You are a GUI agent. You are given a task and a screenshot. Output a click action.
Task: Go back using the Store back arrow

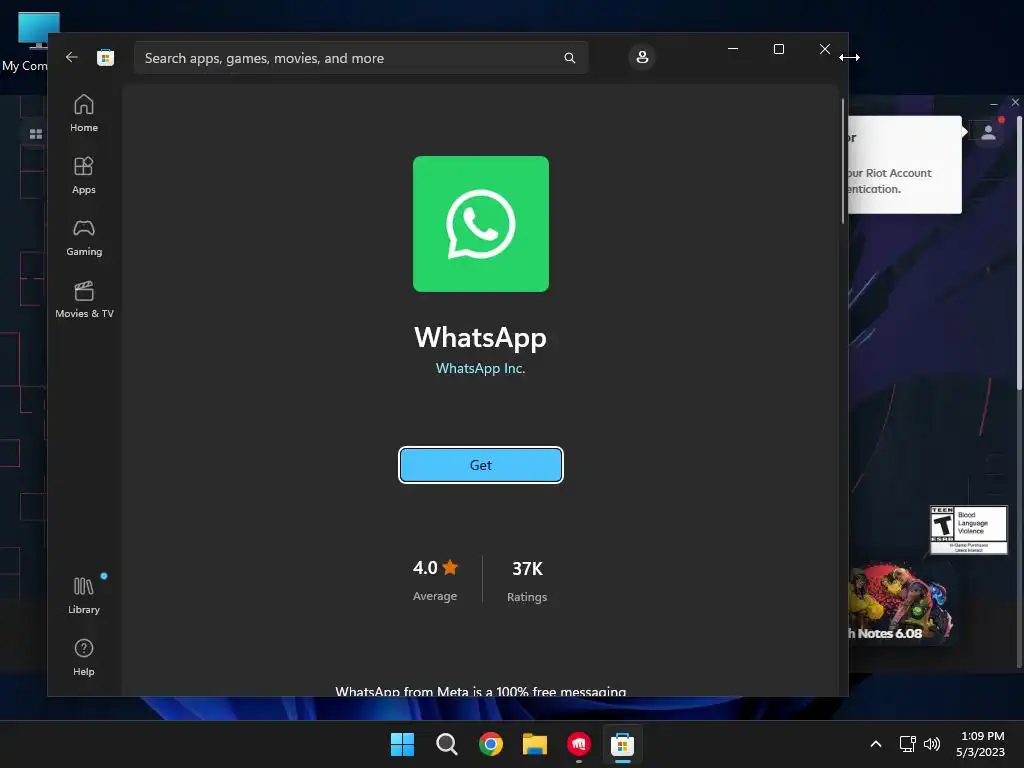(72, 57)
